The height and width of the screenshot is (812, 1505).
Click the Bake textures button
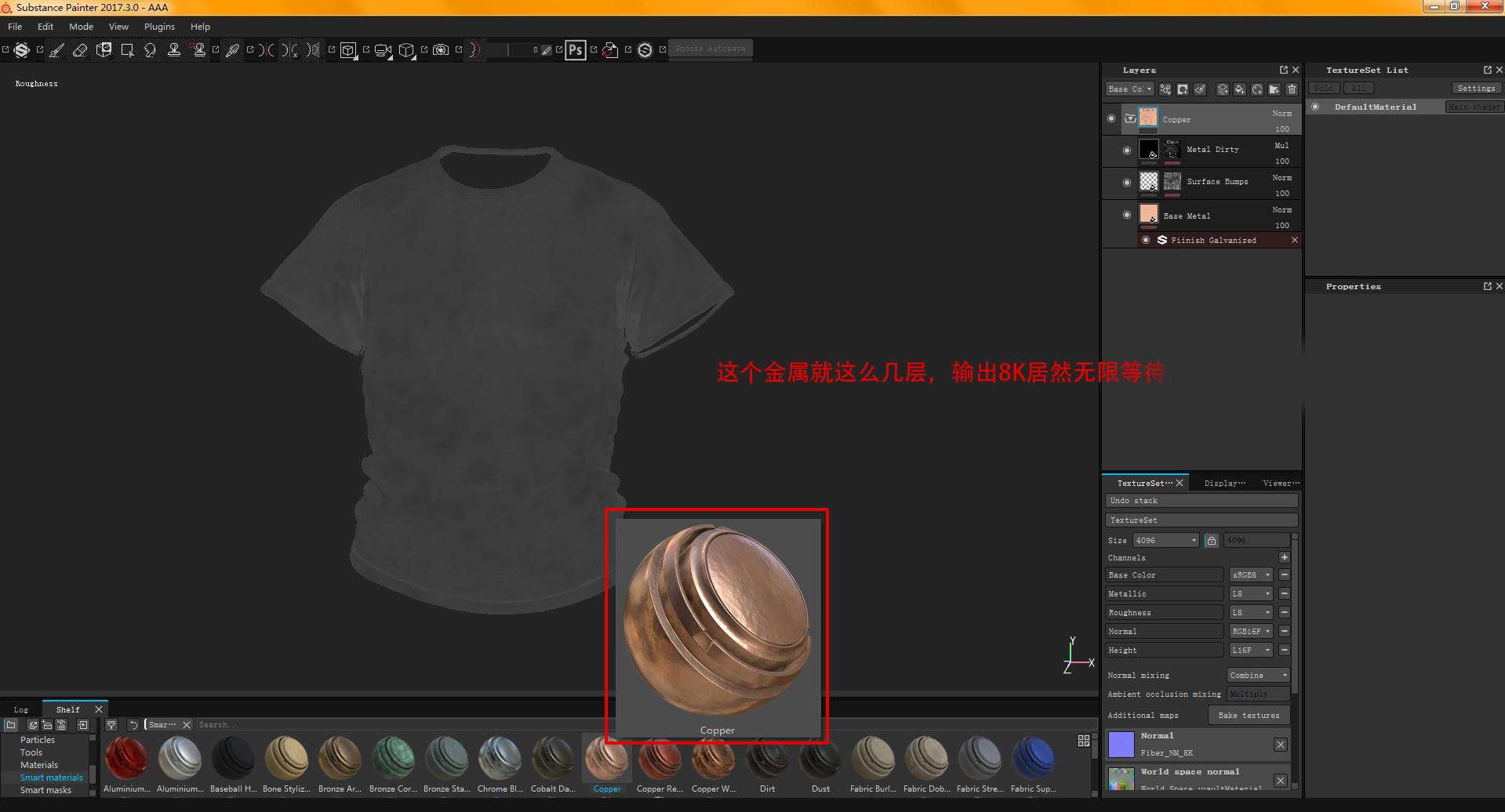pyautogui.click(x=1249, y=716)
